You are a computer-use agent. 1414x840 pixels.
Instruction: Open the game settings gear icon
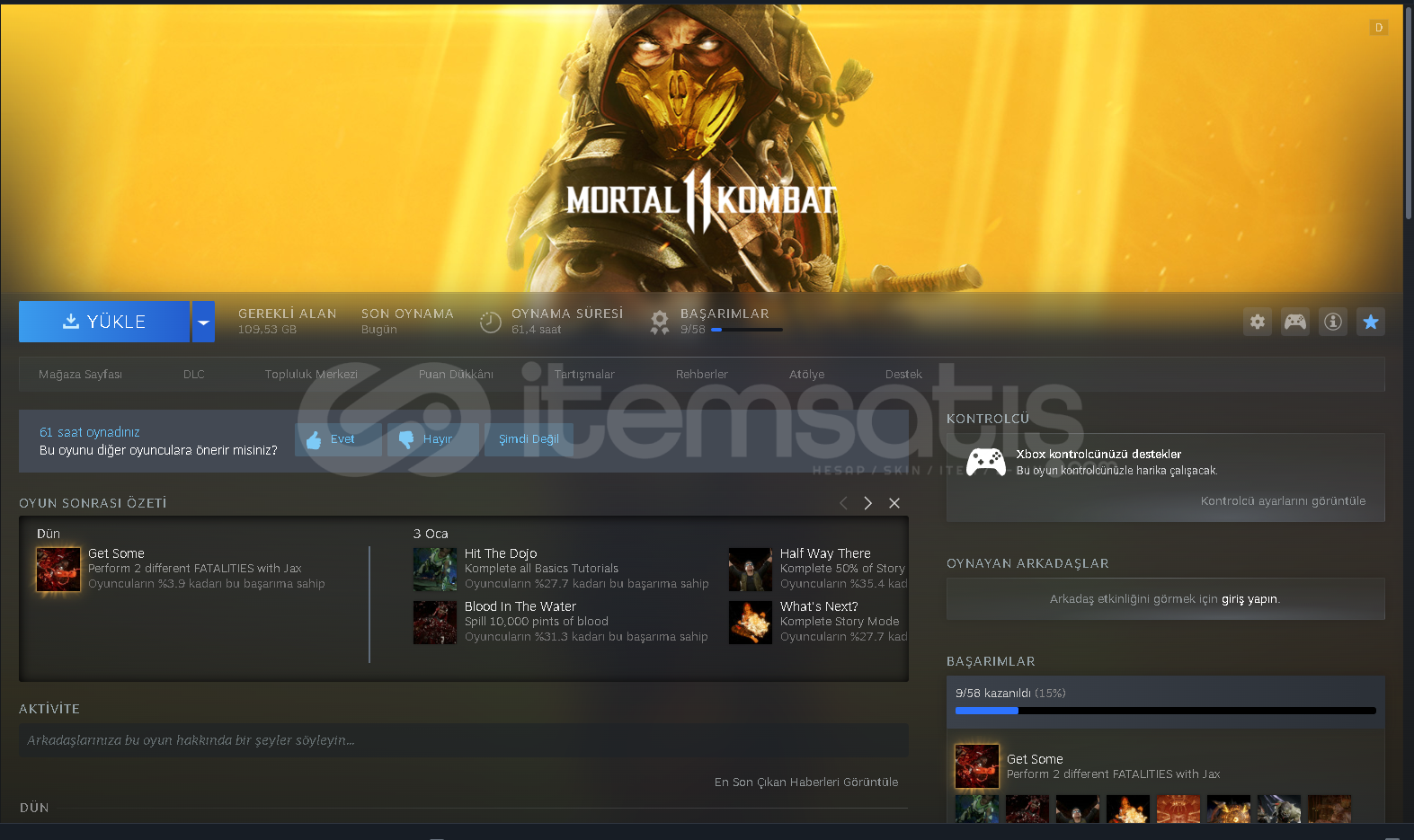coord(1258,322)
